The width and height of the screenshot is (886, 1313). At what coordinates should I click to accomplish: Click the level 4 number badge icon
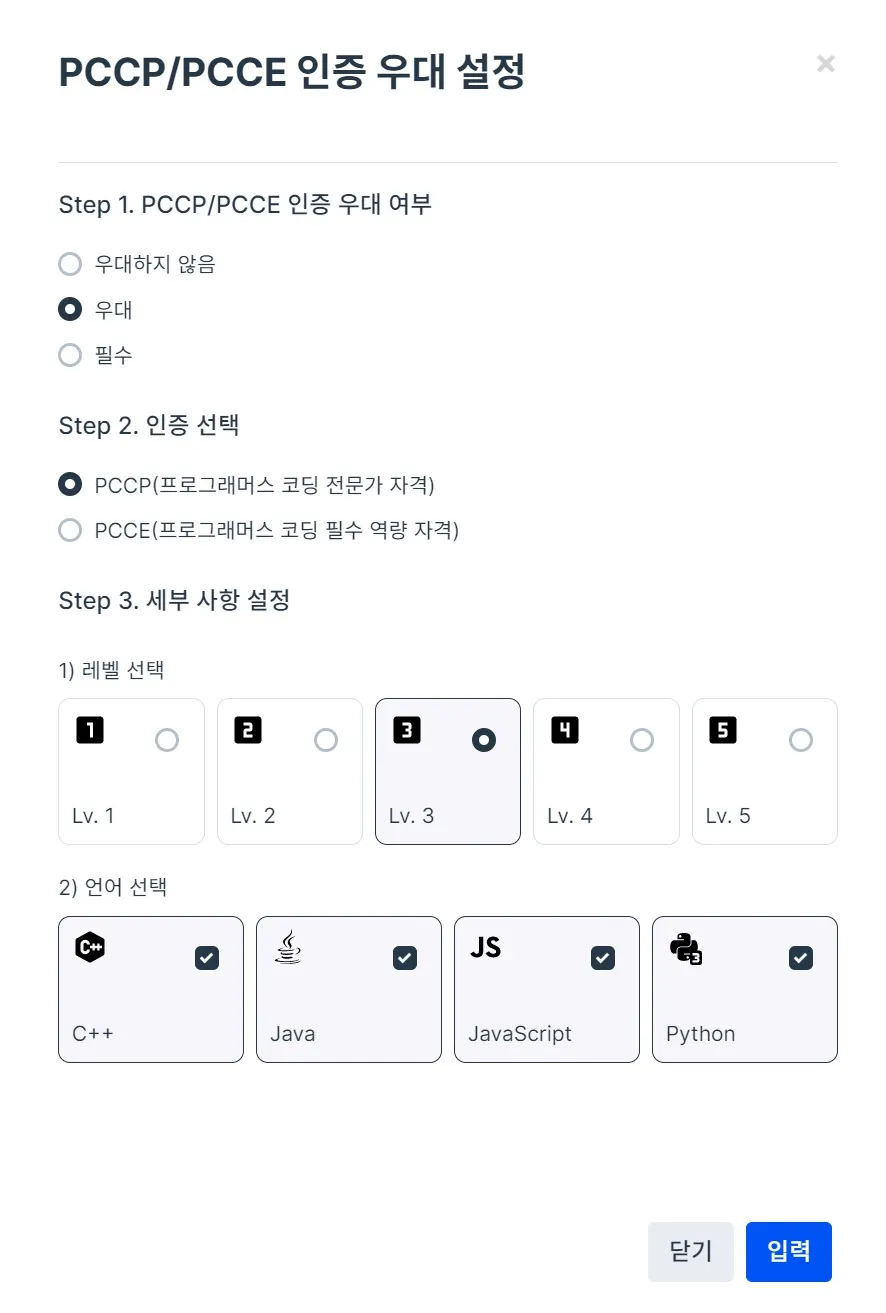[x=565, y=730]
